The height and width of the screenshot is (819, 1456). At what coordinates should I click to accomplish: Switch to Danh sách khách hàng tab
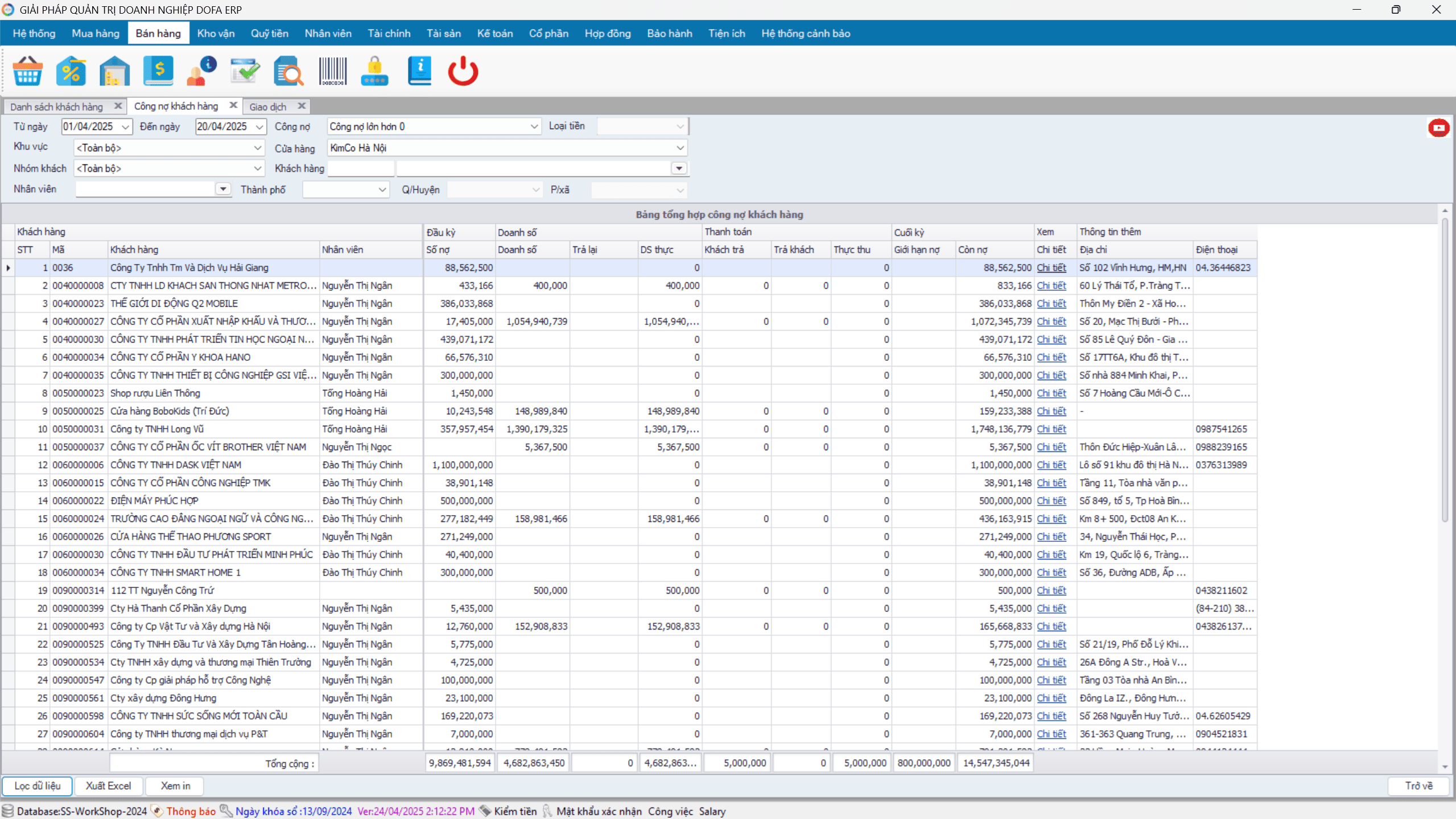pyautogui.click(x=56, y=106)
